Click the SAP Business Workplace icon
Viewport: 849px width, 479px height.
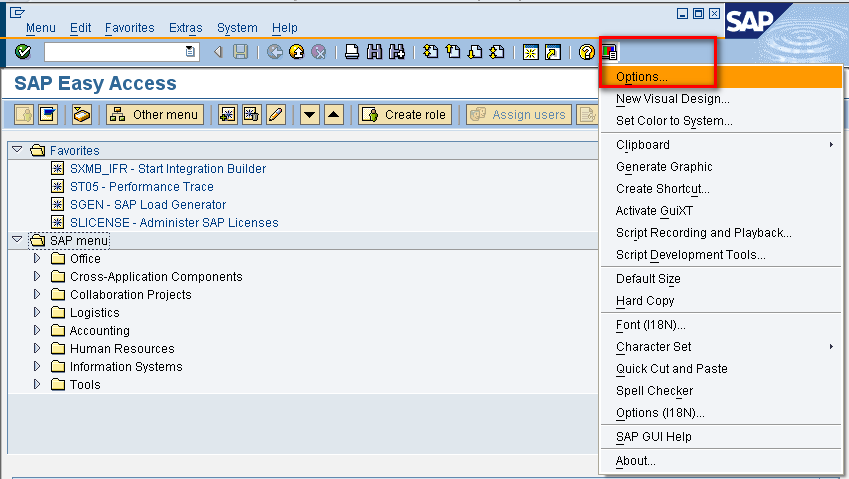(x=81, y=115)
